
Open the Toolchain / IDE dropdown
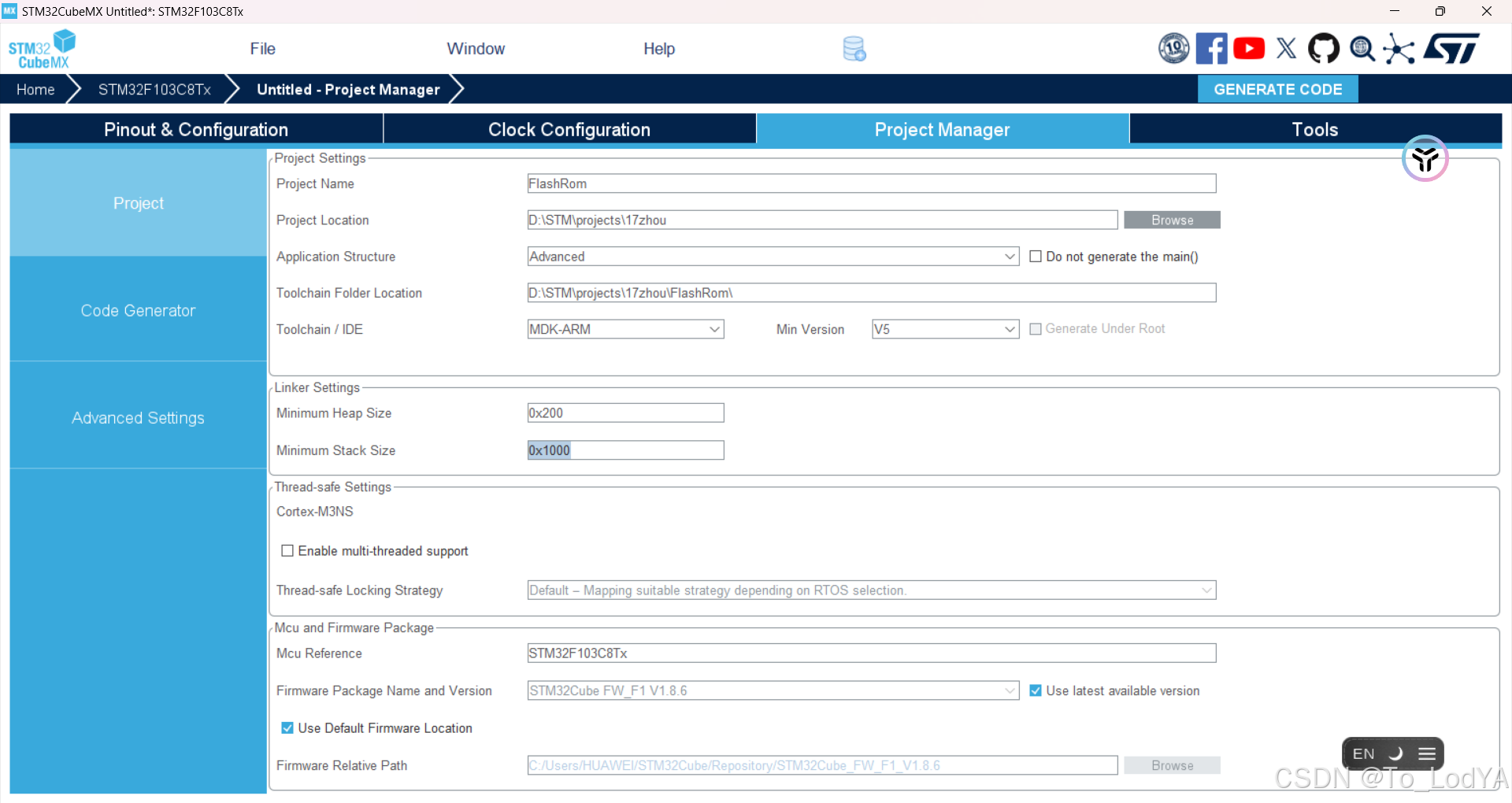pyautogui.click(x=625, y=329)
